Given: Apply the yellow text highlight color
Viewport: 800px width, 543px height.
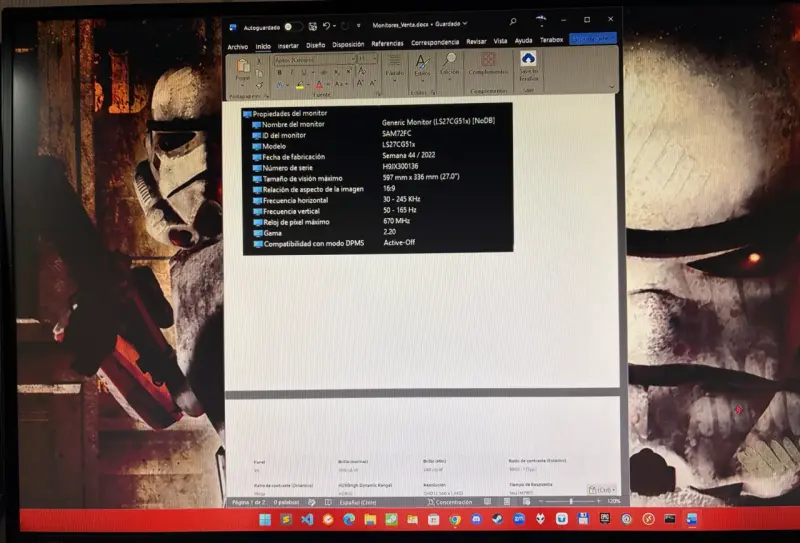Looking at the screenshot, I should [x=300, y=85].
